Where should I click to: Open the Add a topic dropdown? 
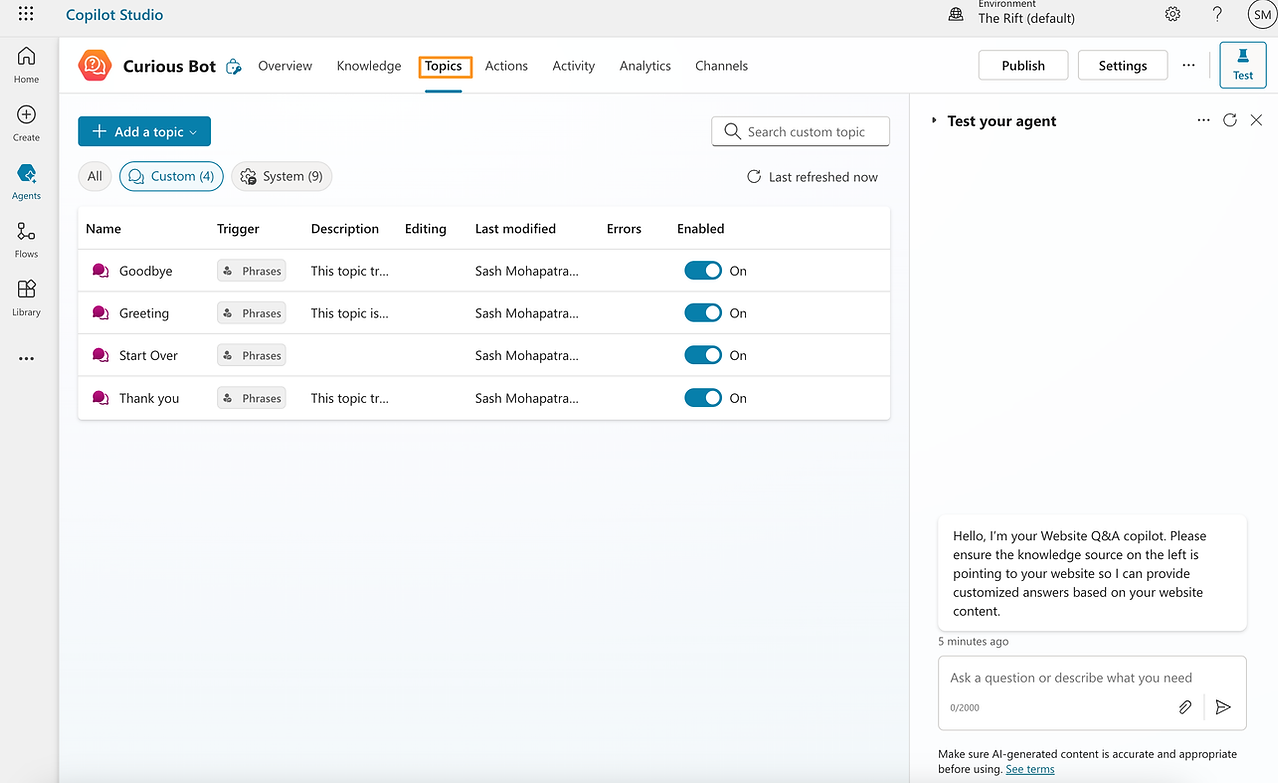pos(144,131)
